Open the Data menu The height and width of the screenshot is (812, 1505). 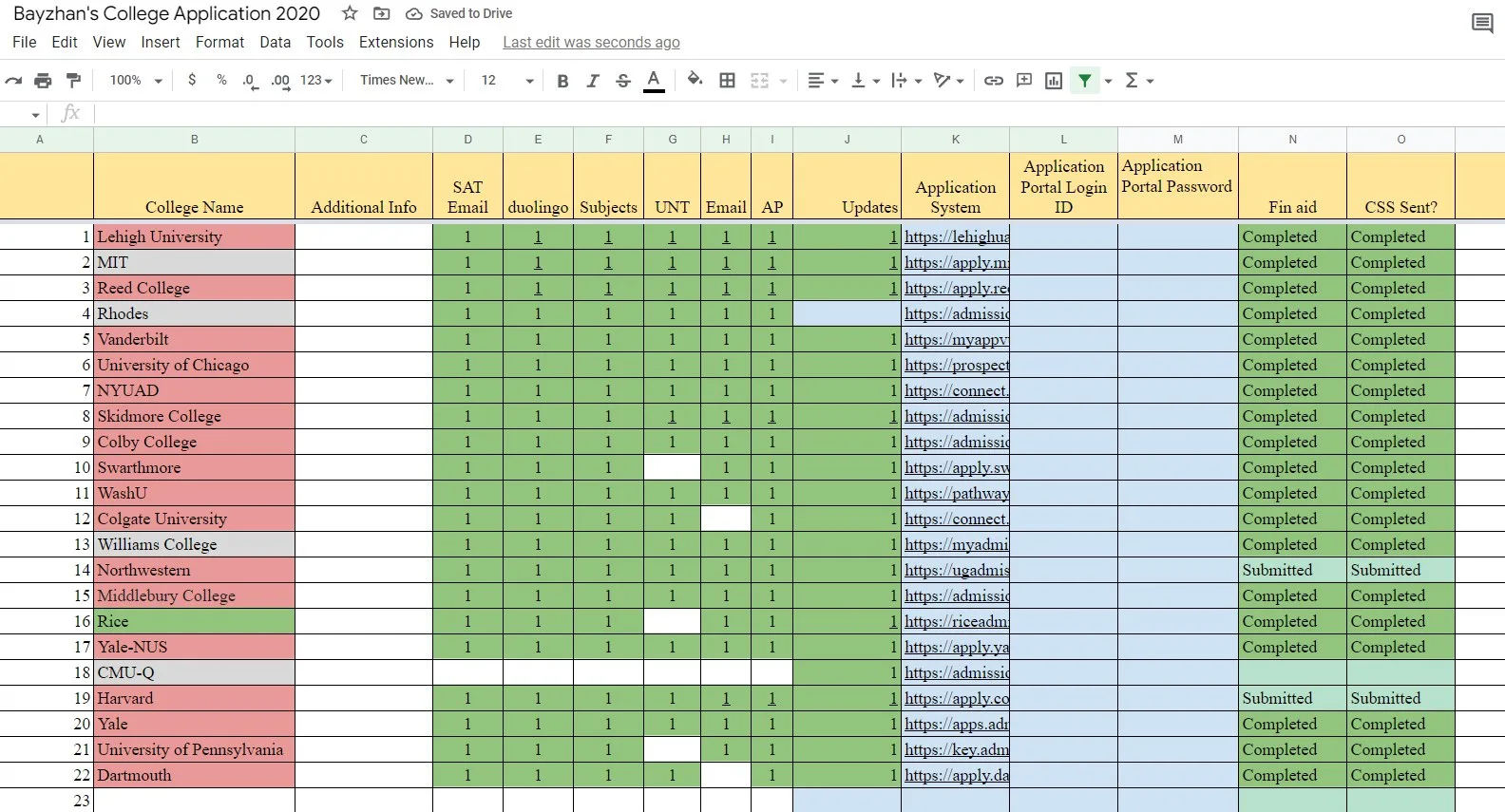[x=276, y=42]
